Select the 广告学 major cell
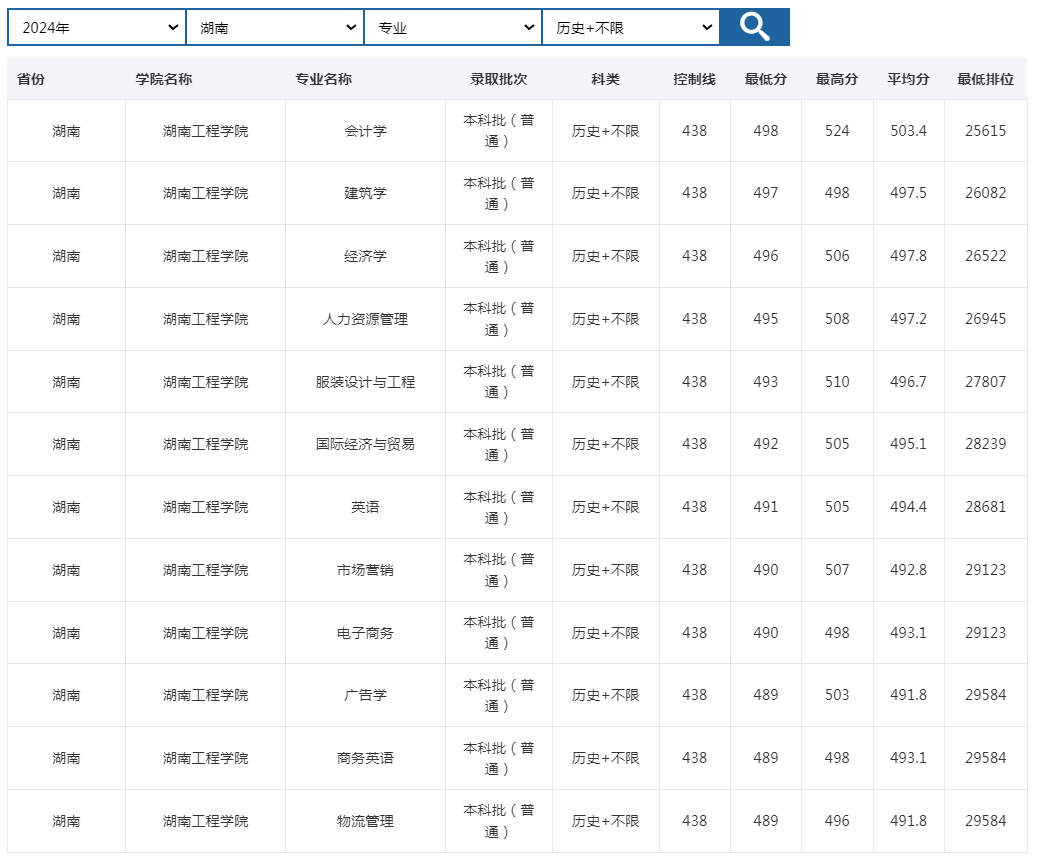The height and width of the screenshot is (860, 1037). coord(365,695)
